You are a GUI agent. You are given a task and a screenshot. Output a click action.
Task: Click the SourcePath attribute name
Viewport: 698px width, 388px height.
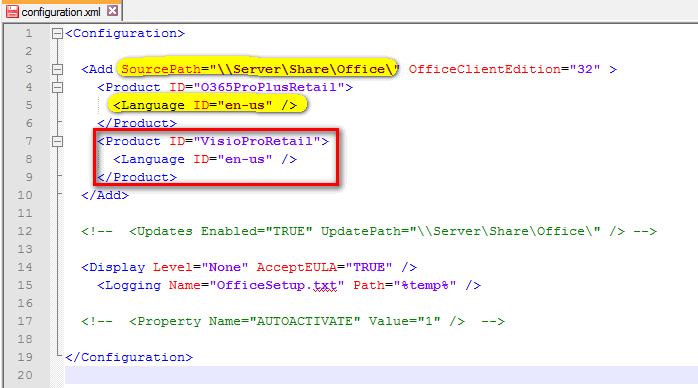click(161, 69)
